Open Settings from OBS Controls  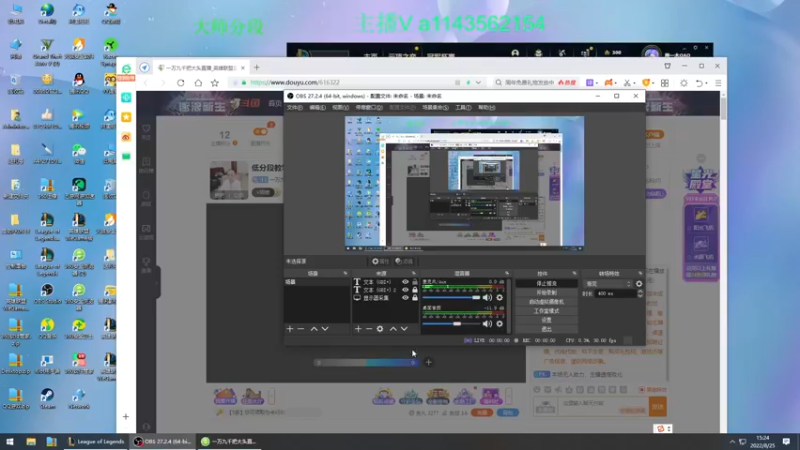coord(546,320)
